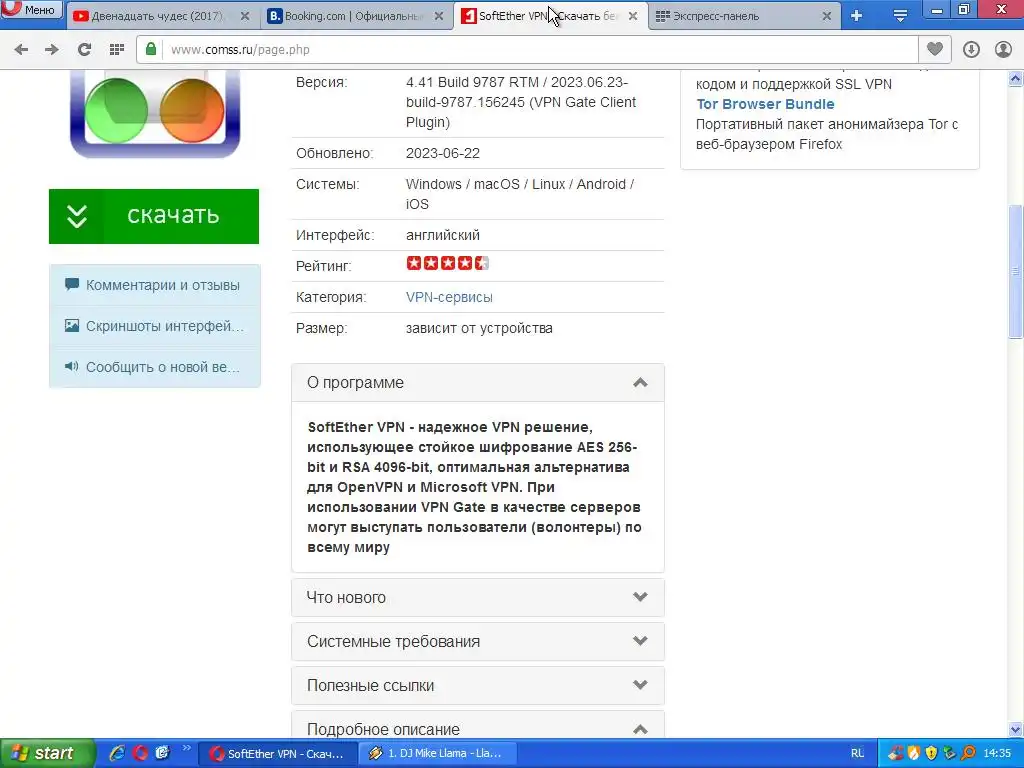
Task: Open DJ Mike Llama taskbar button
Action: 438,753
